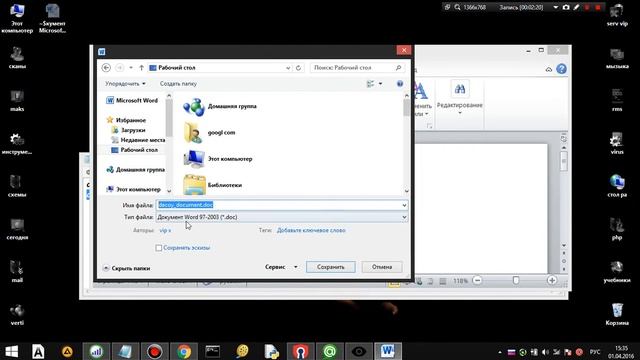This screenshot has width=640, height=360.
Task: Open Корзина on the desktop
Action: 617,314
